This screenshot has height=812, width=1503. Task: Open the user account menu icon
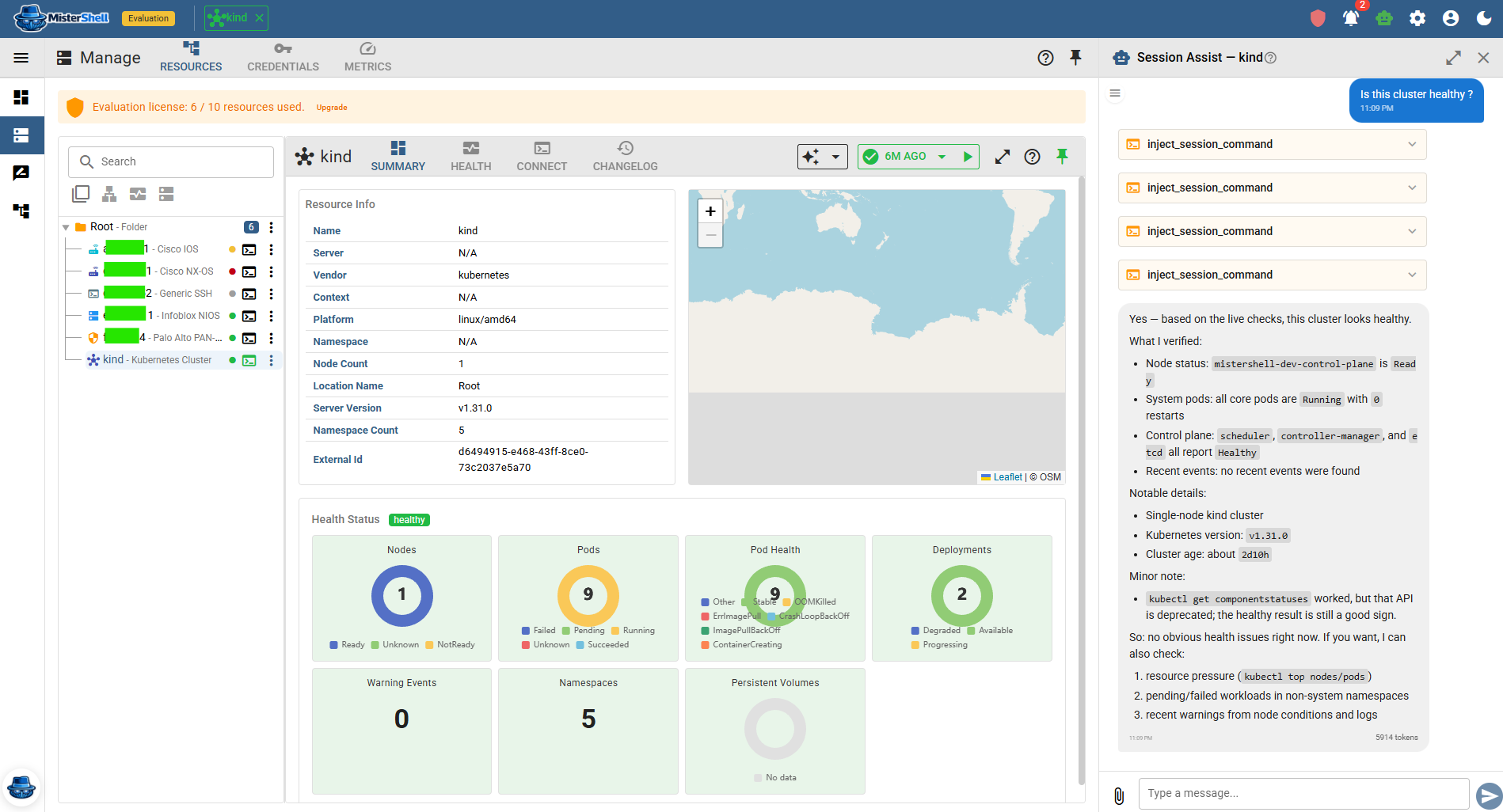click(1451, 18)
